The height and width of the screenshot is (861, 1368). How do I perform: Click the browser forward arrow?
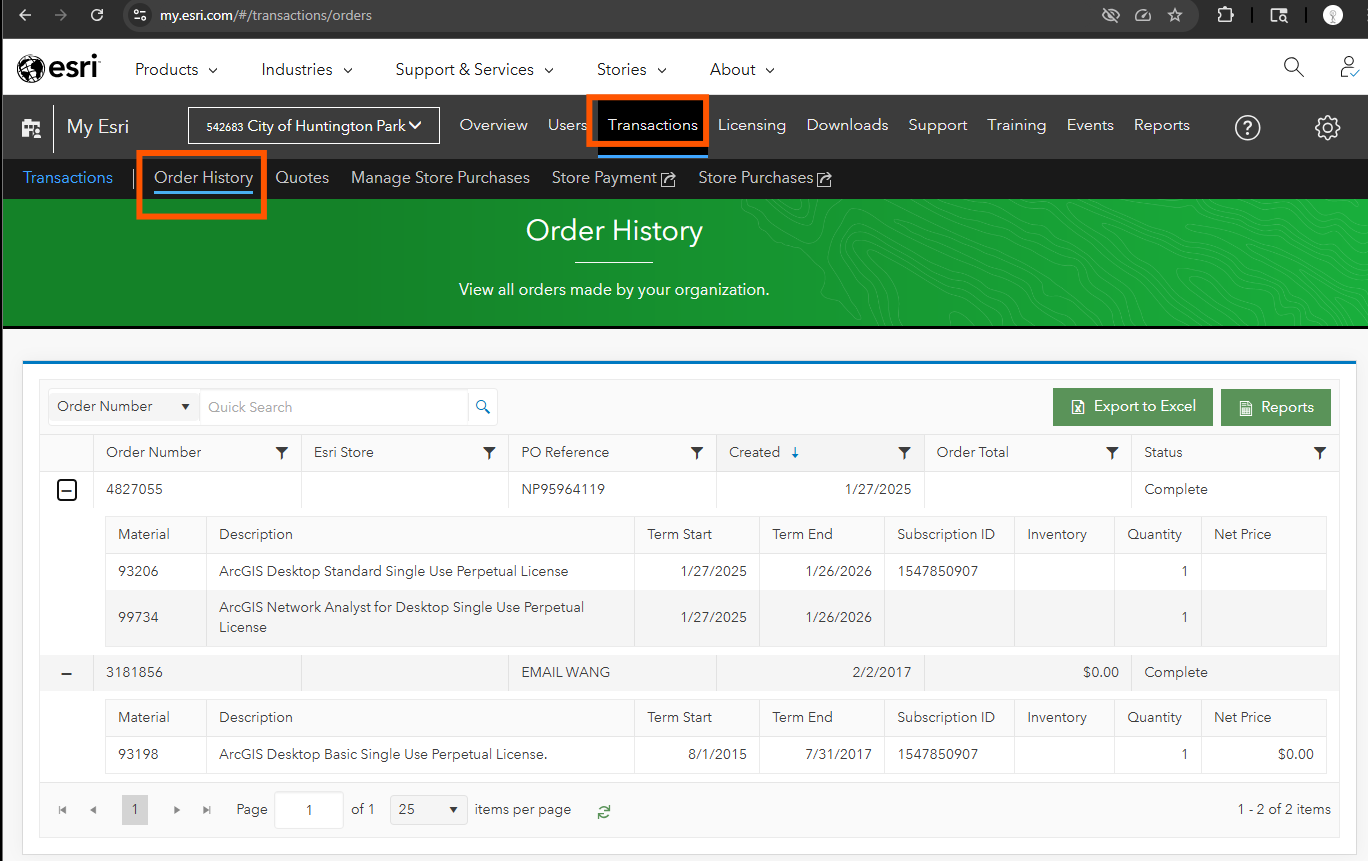pos(60,15)
